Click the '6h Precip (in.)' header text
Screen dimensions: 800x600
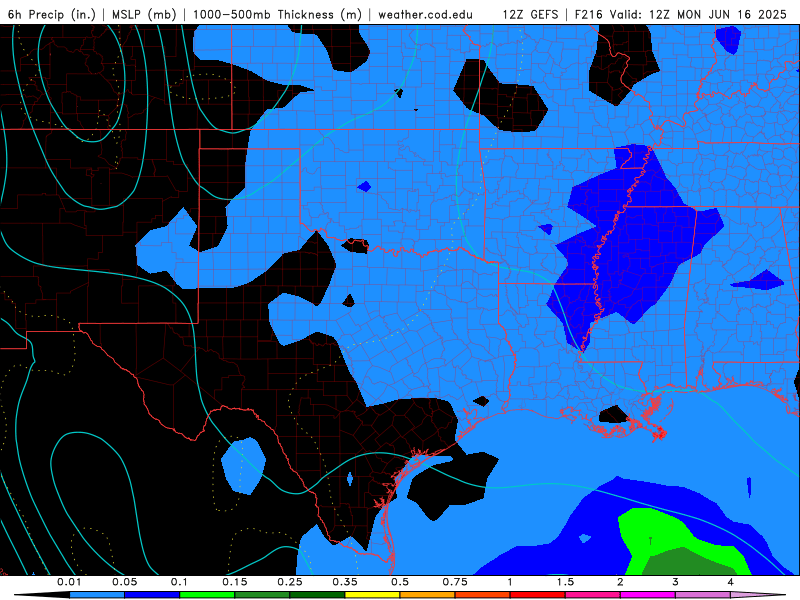52,15
